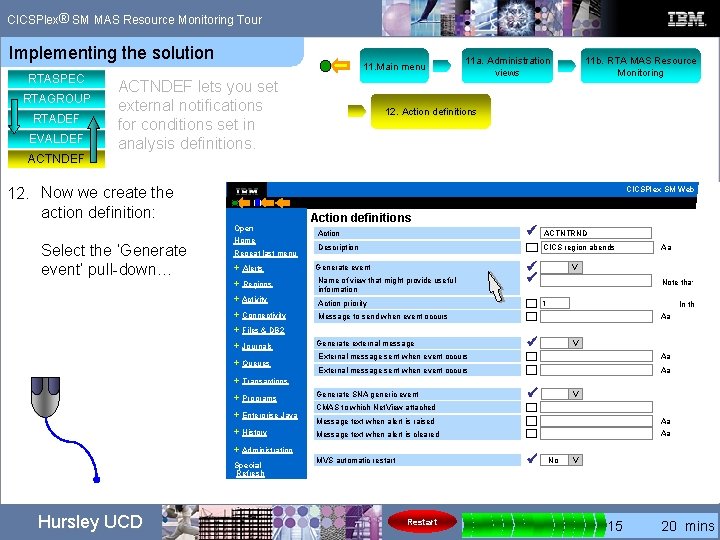Expand Journals with its plus sign
The height and width of the screenshot is (540, 720).
236,345
